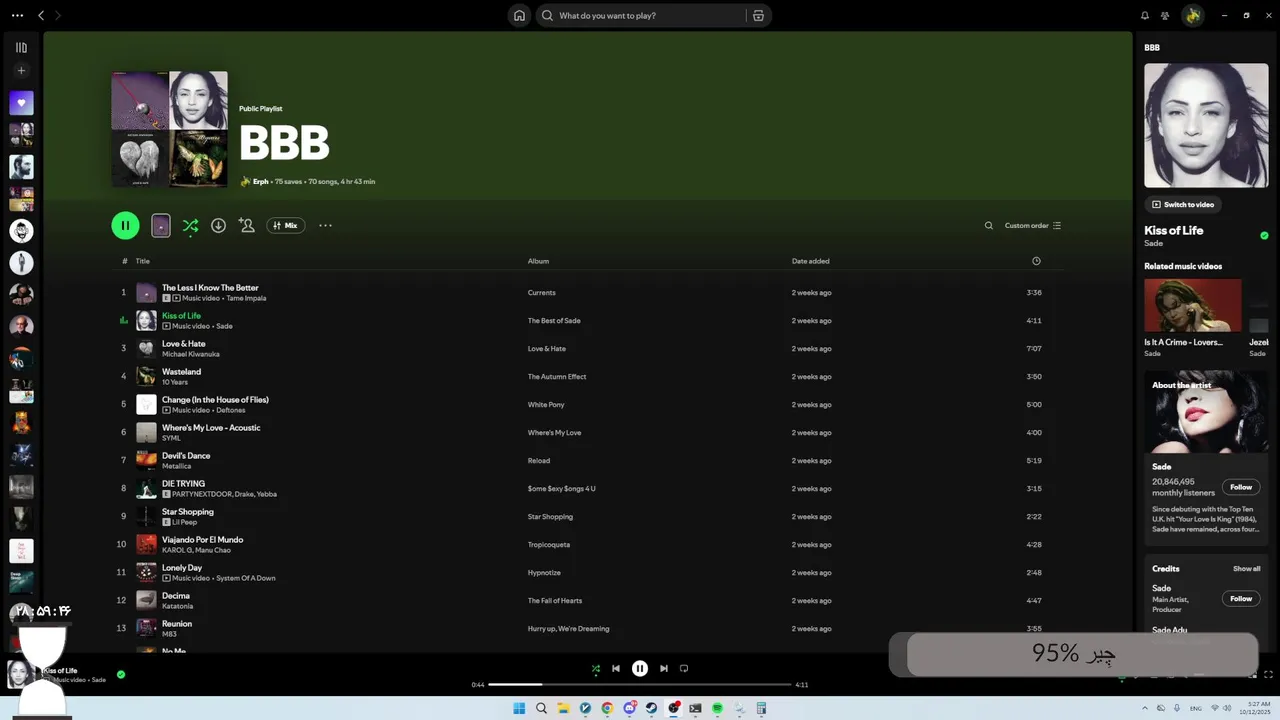1280x720 pixels.
Task: Select the Lonely Day track
Action: pyautogui.click(x=588, y=572)
